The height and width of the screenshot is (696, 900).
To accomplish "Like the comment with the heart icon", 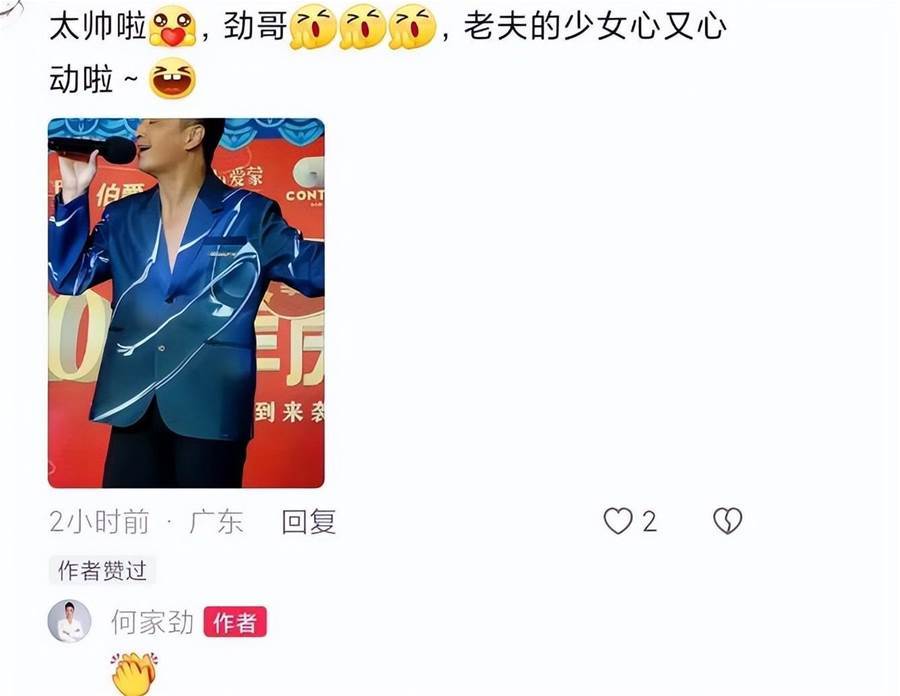I will coord(618,522).
